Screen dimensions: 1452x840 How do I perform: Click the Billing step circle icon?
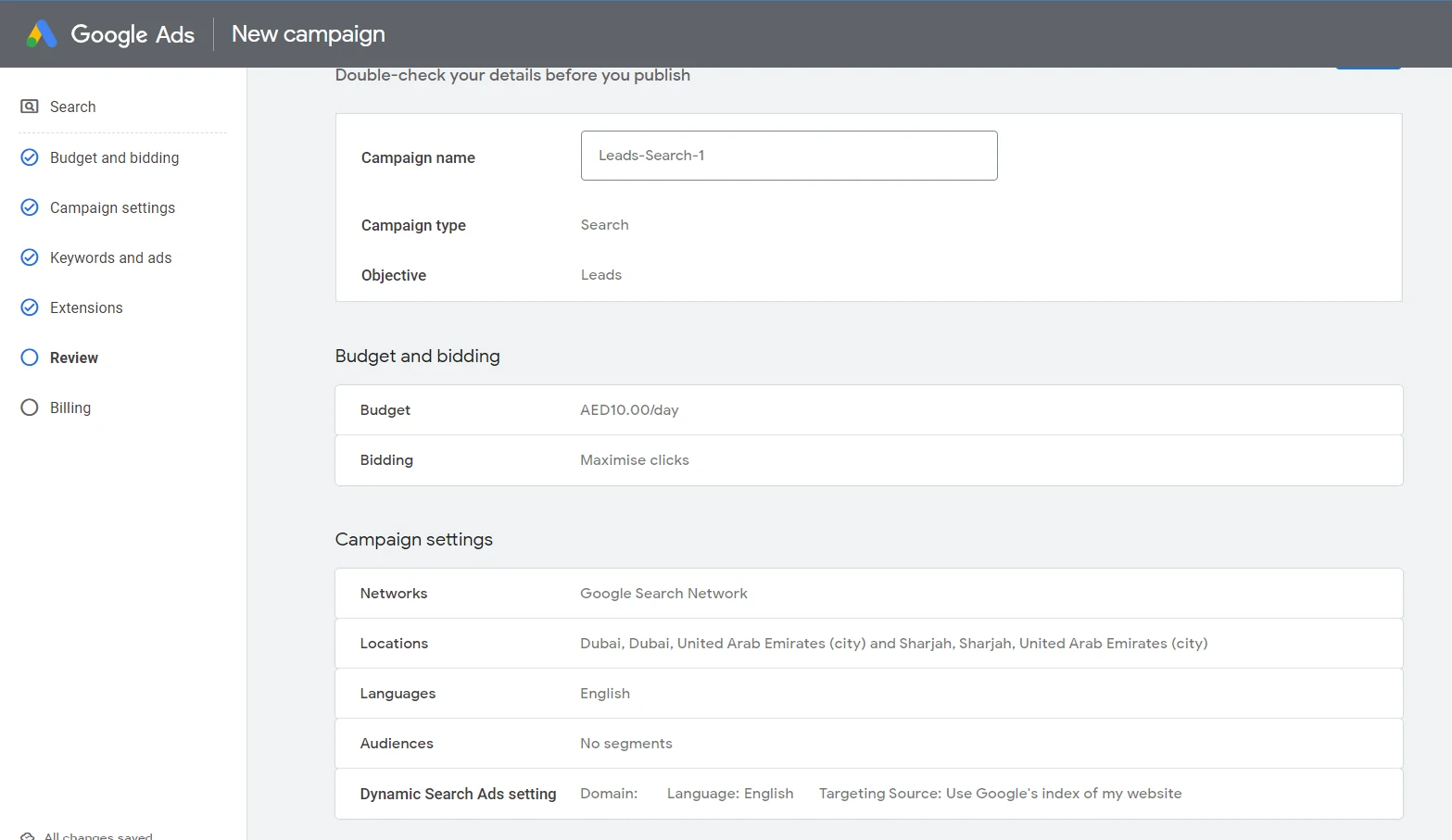coord(30,407)
